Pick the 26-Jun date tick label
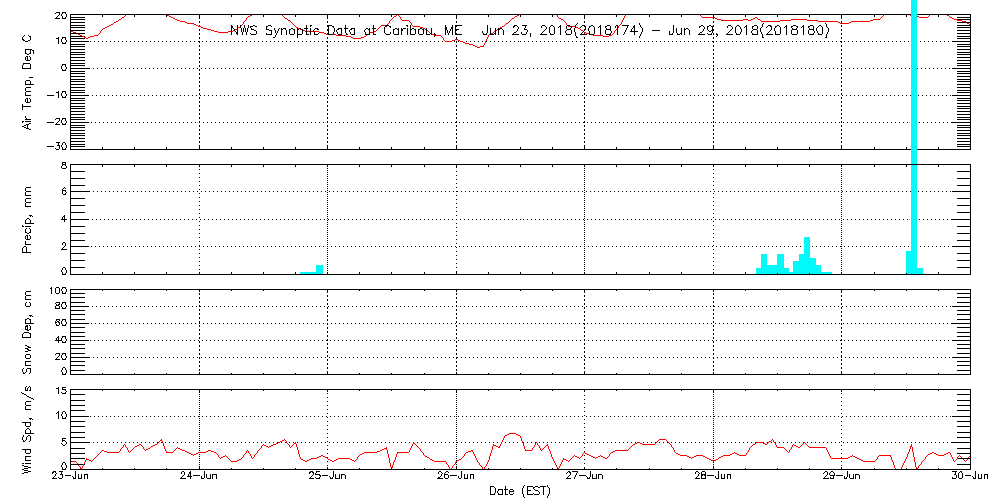This screenshot has height=500, width=1000. coord(456,477)
